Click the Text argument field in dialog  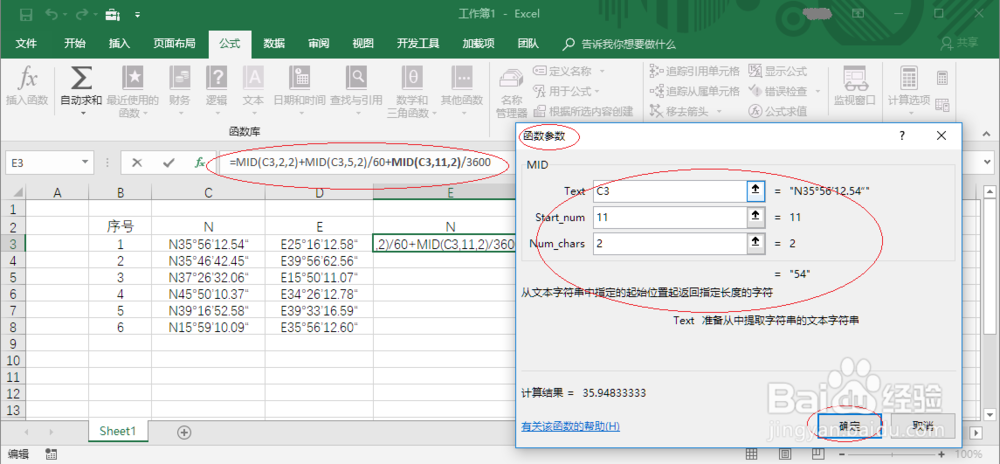pos(670,191)
